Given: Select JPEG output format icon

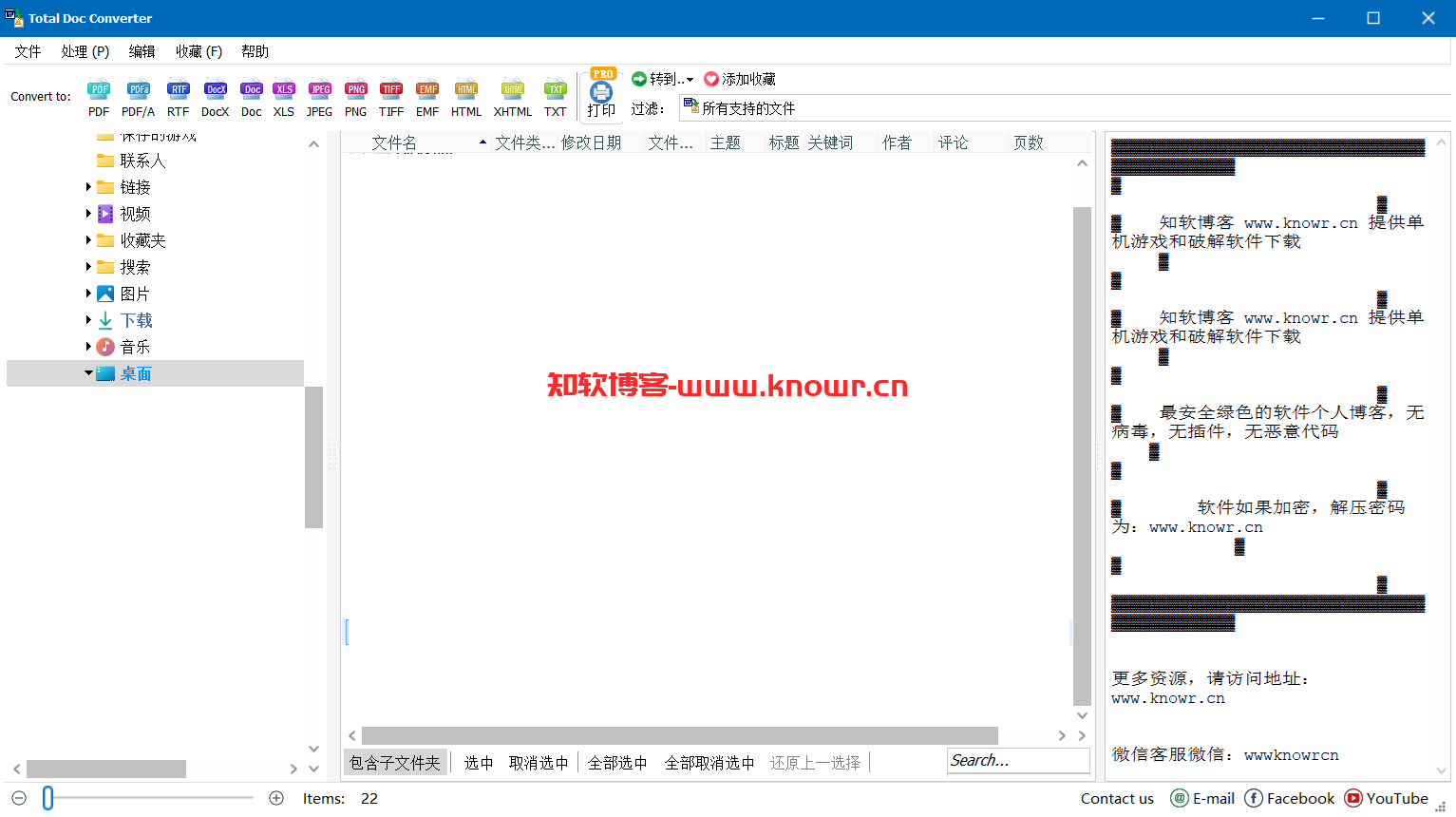Looking at the screenshot, I should [x=320, y=98].
